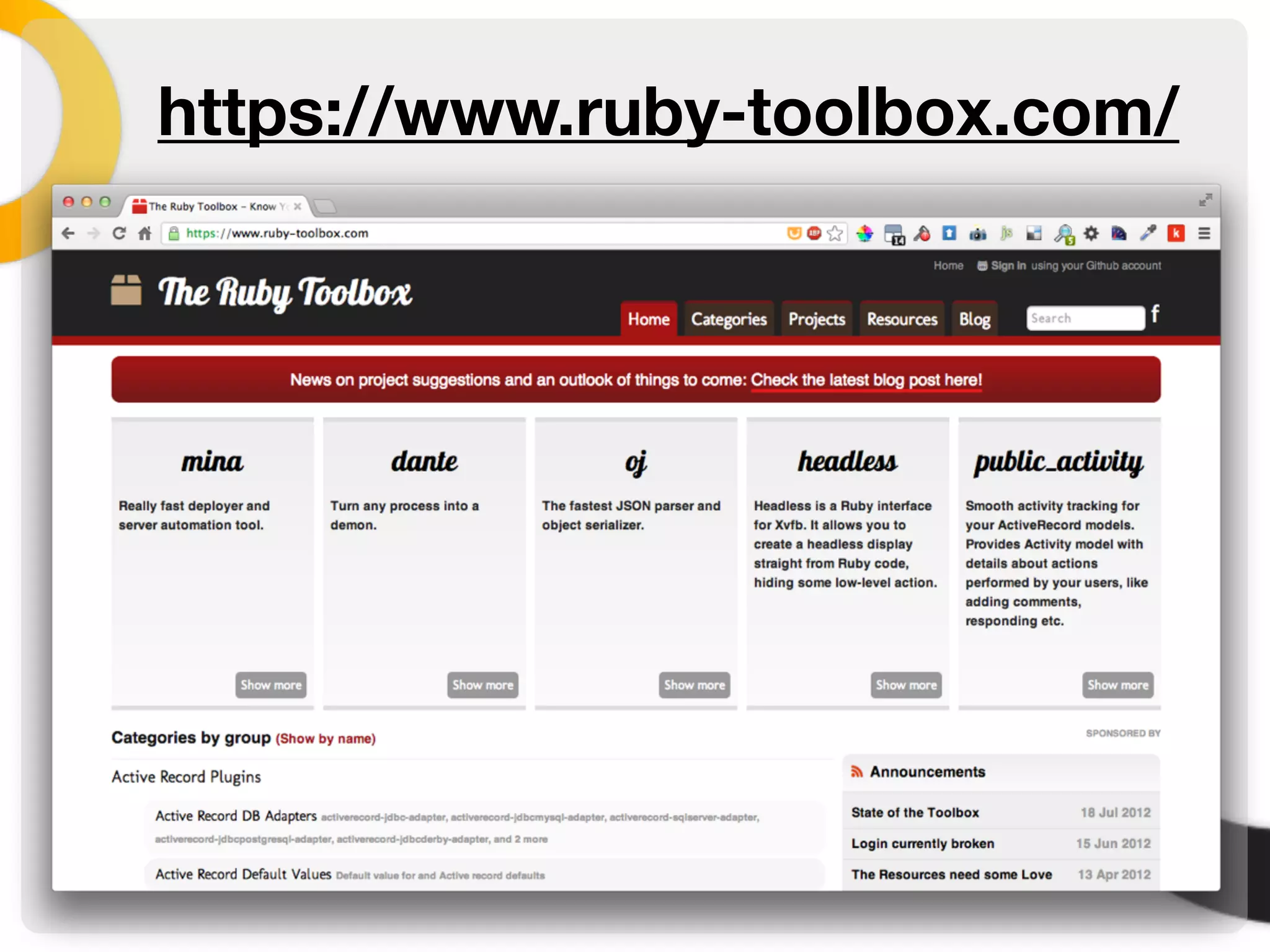This screenshot has height=952, width=1270.
Task: Open the Resources navigation tab
Action: [902, 319]
